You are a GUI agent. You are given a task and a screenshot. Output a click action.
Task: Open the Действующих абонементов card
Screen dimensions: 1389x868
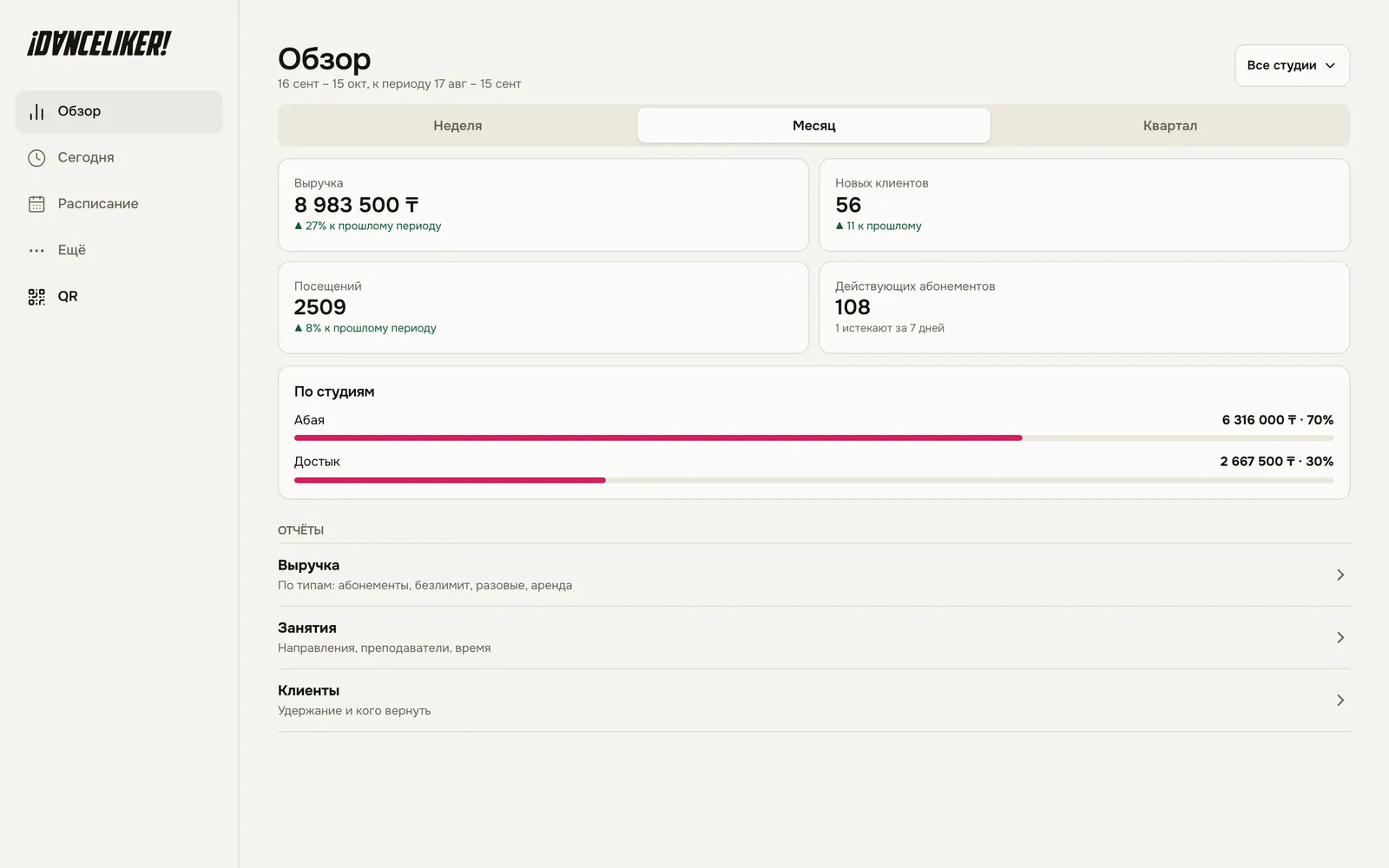point(1084,307)
